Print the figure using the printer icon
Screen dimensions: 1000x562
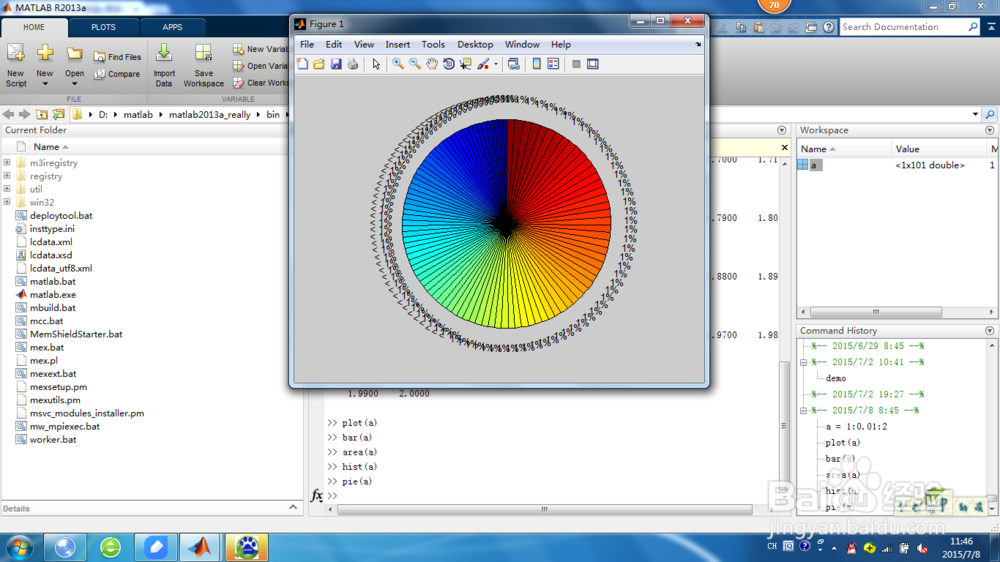353,64
